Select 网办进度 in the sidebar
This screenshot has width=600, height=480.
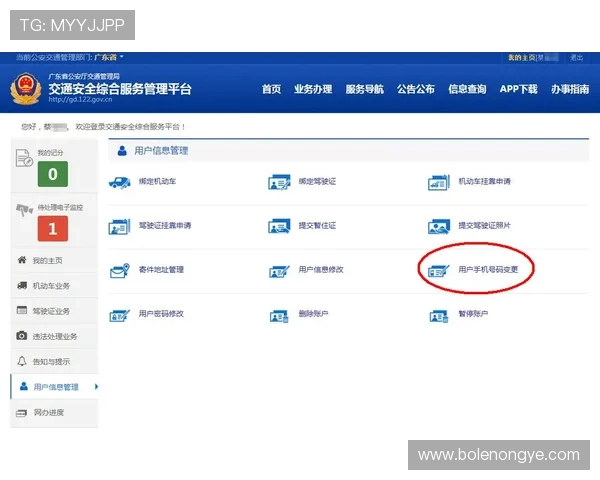pyautogui.click(x=54, y=413)
